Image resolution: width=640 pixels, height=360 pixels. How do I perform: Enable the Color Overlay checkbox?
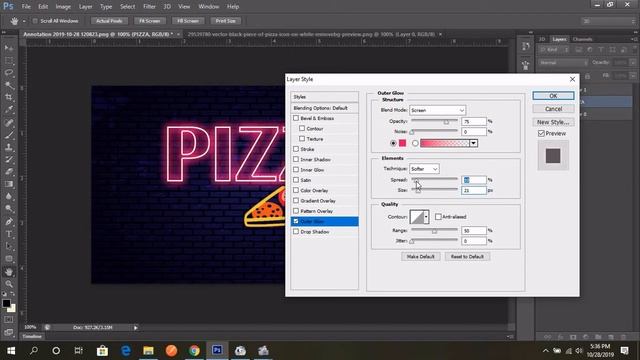pos(296,190)
